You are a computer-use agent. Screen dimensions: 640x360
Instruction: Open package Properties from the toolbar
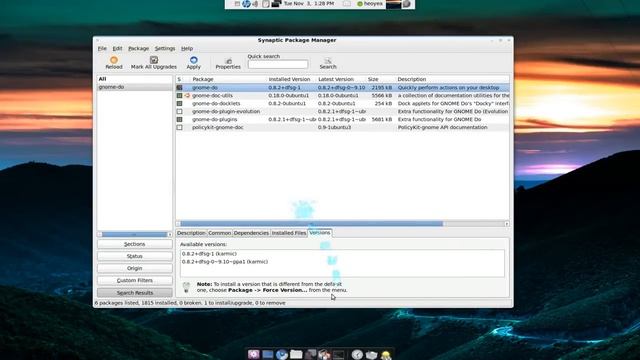point(228,61)
